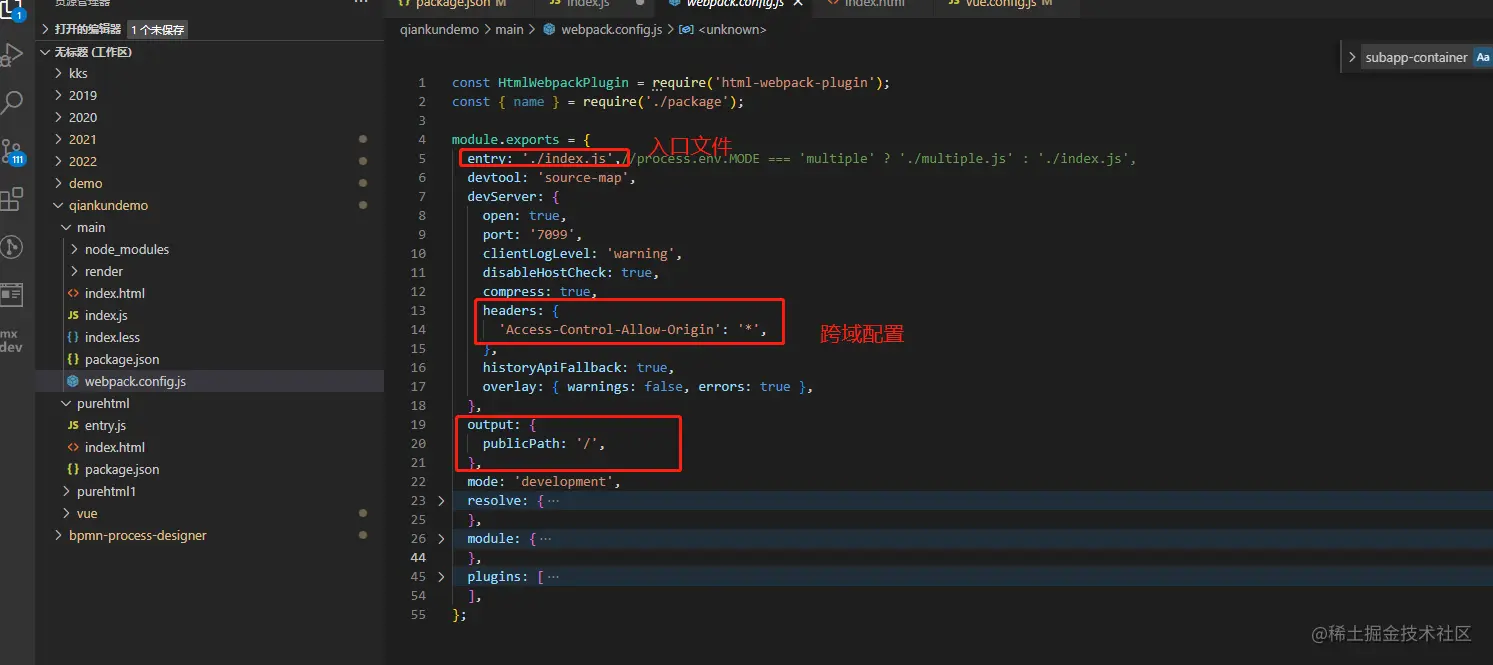Viewport: 1493px width, 665px height.
Task: Open the mx dev activity bar icon
Action: click(11, 341)
